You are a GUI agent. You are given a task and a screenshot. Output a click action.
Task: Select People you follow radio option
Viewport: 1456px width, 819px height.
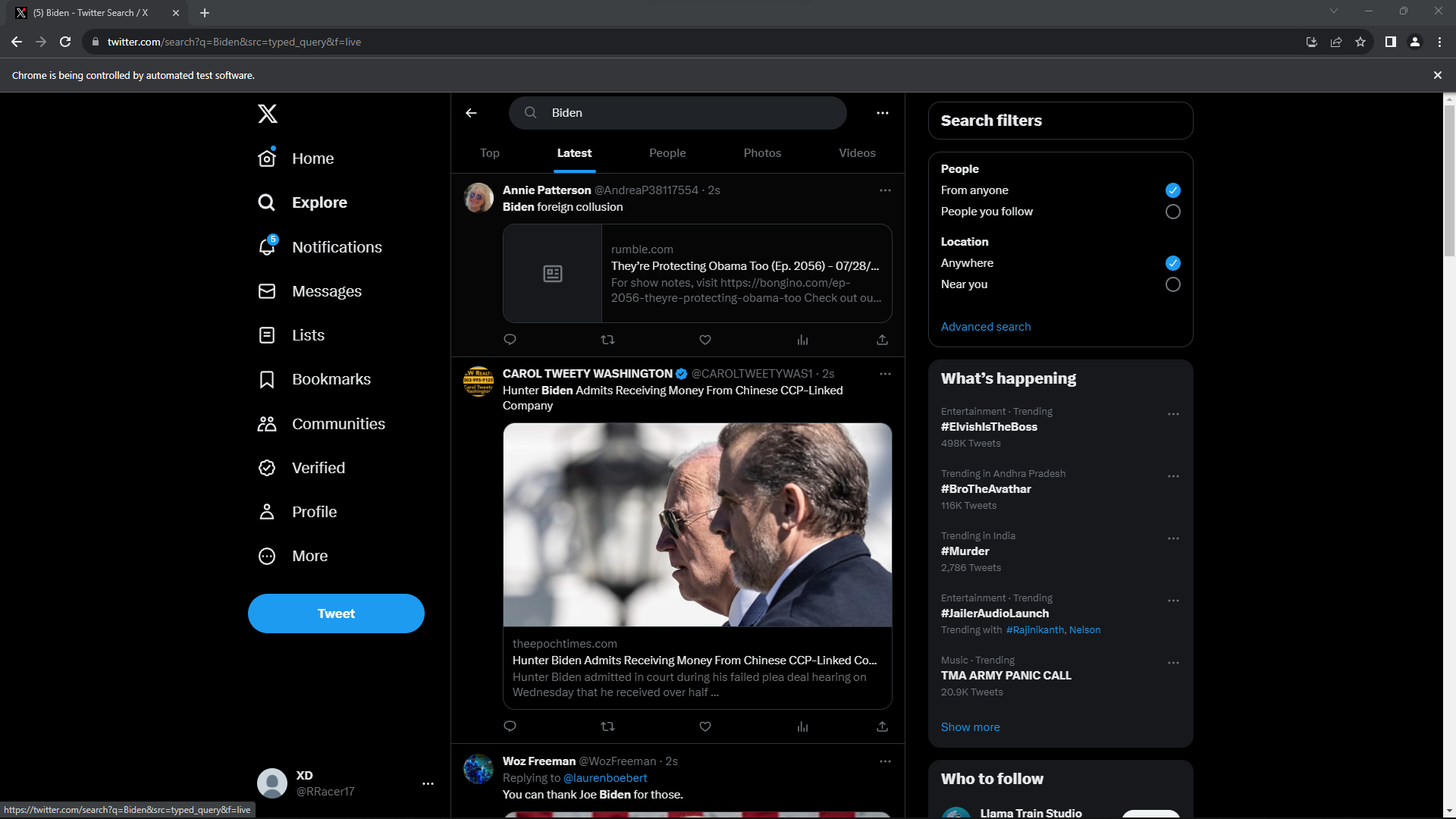(x=1172, y=212)
